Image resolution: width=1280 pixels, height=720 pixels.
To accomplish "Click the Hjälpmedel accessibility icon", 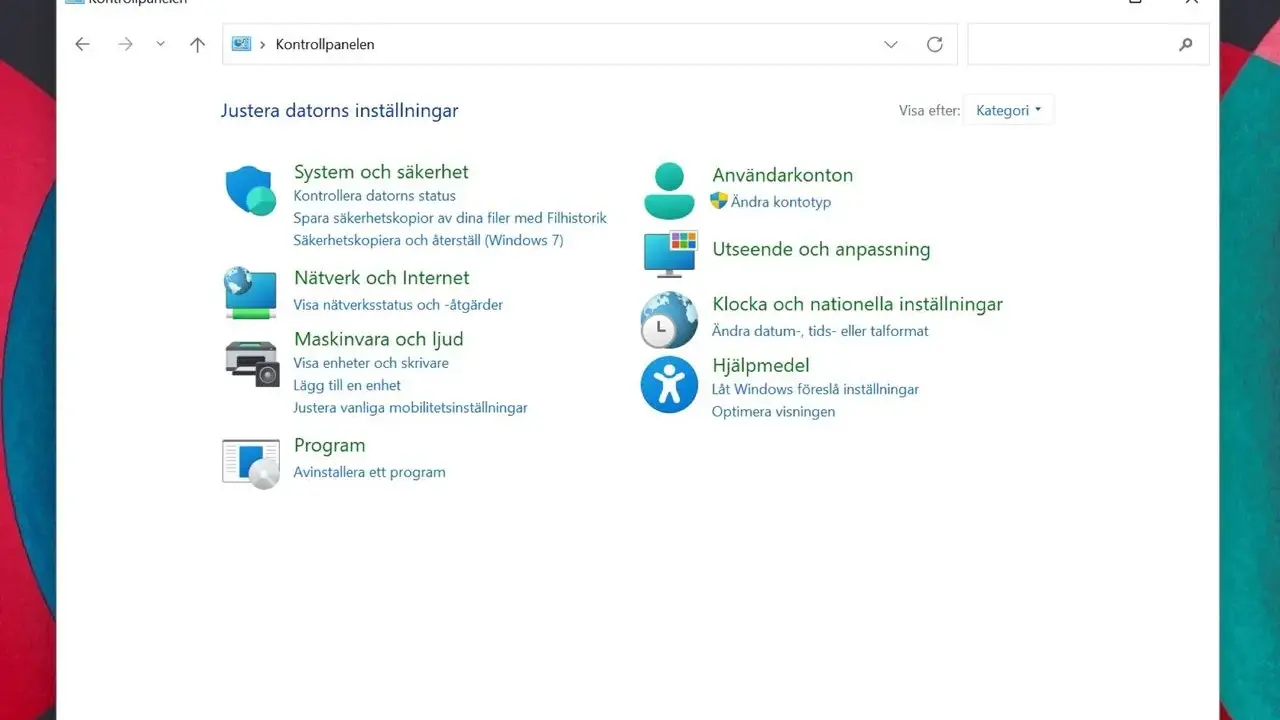I will click(x=669, y=385).
